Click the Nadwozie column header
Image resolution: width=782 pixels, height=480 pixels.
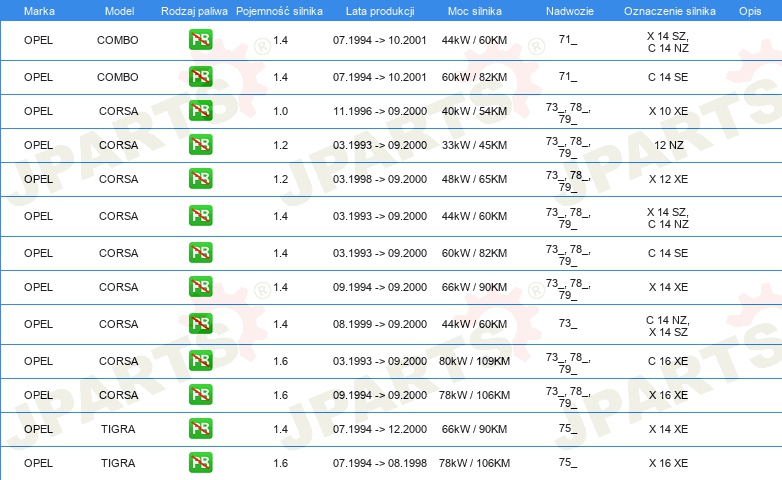point(570,11)
